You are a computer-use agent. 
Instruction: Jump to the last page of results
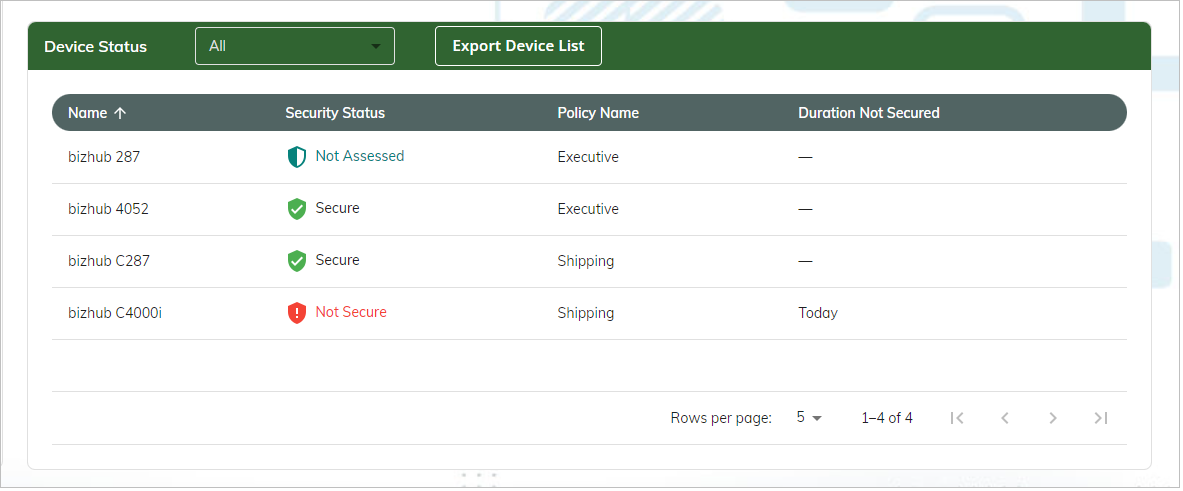coord(1101,418)
